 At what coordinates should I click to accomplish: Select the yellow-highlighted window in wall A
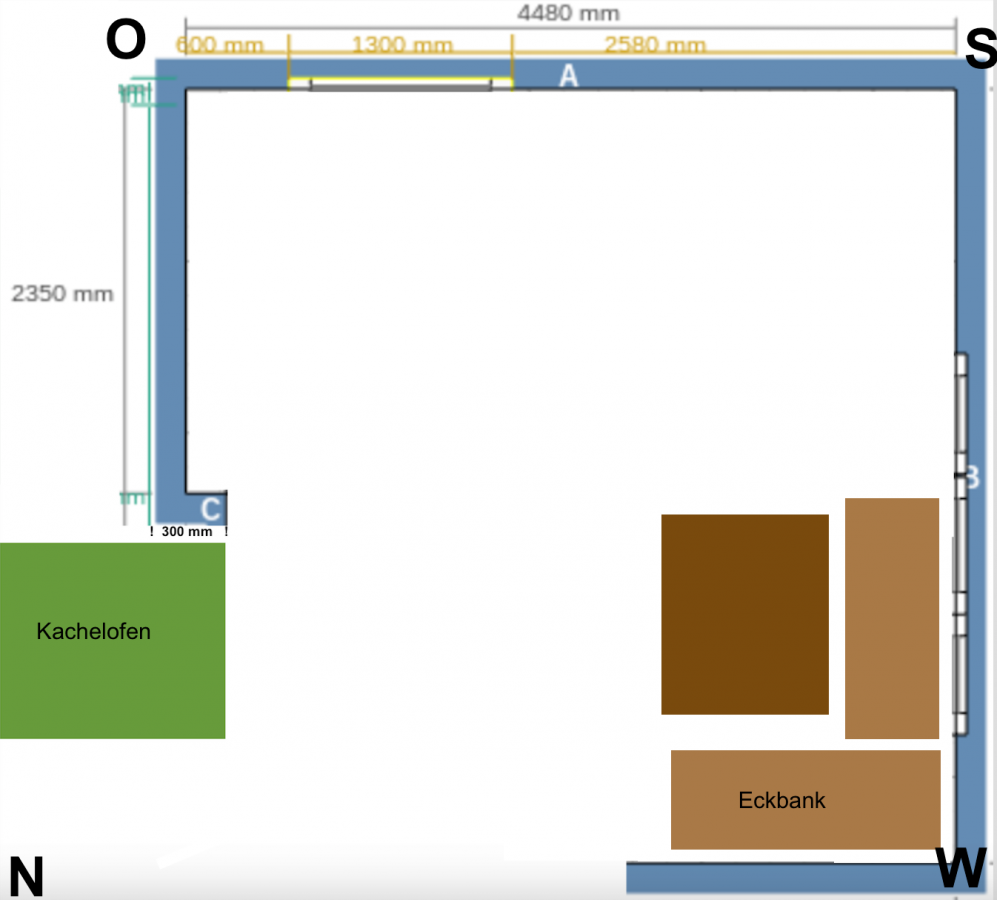pos(400,84)
